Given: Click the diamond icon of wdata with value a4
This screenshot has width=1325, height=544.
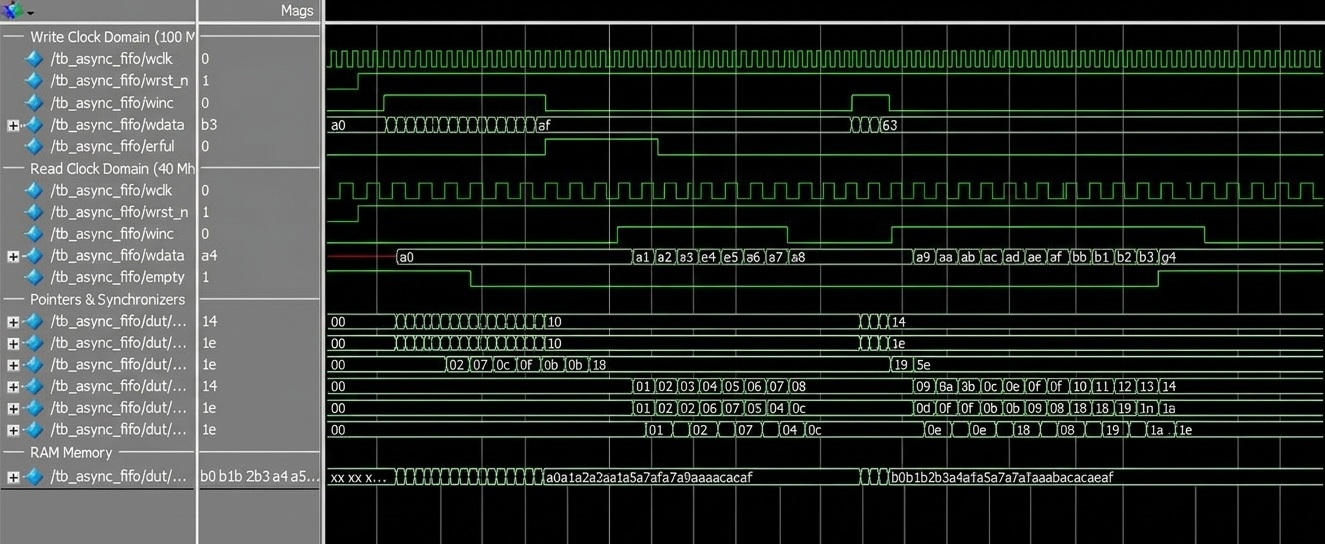Looking at the screenshot, I should tap(35, 256).
